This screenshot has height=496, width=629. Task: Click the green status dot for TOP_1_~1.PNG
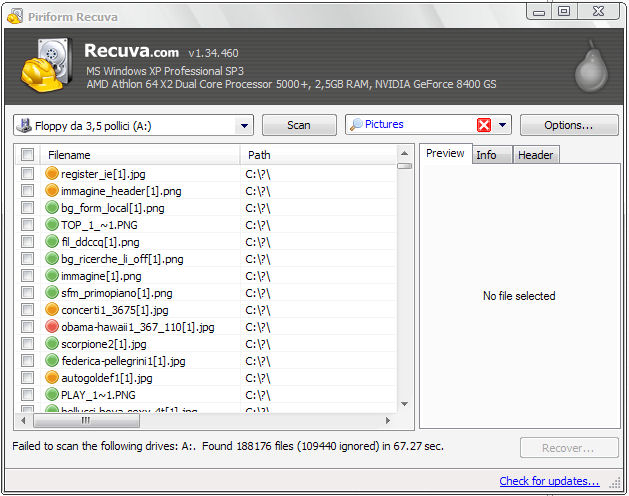pos(52,224)
